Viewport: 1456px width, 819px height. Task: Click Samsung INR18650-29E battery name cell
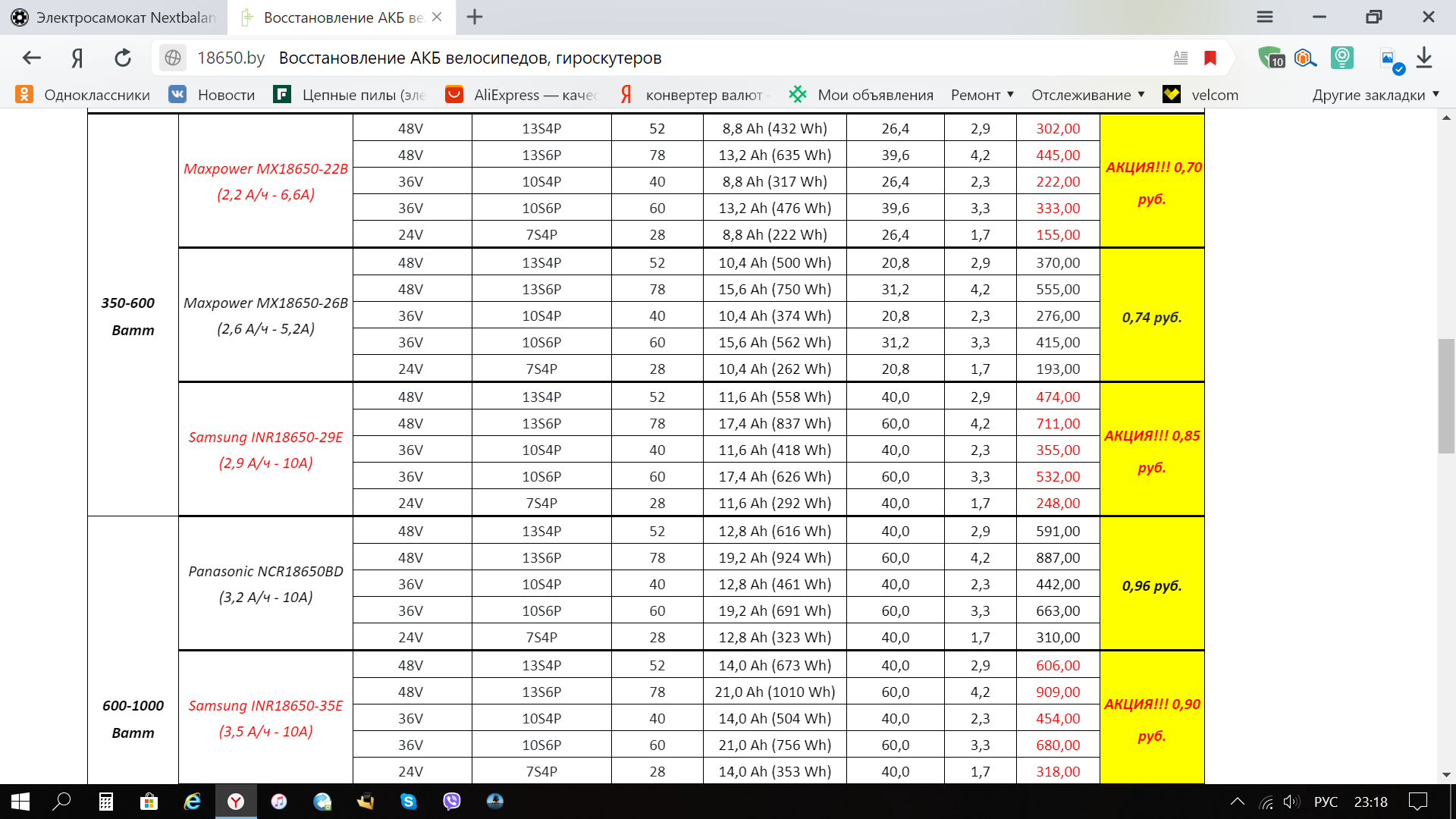[265, 450]
